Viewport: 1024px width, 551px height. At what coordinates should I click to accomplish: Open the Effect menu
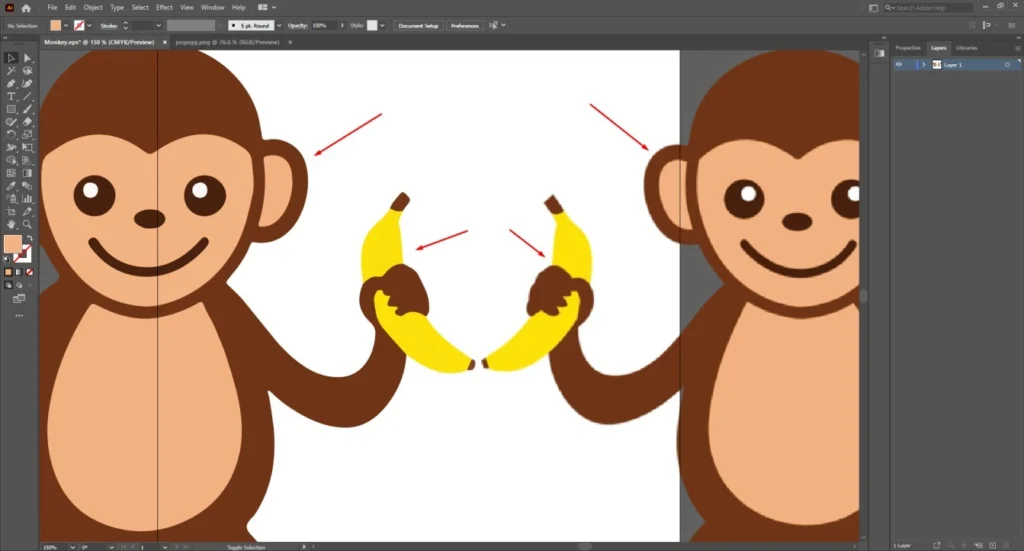tap(164, 8)
